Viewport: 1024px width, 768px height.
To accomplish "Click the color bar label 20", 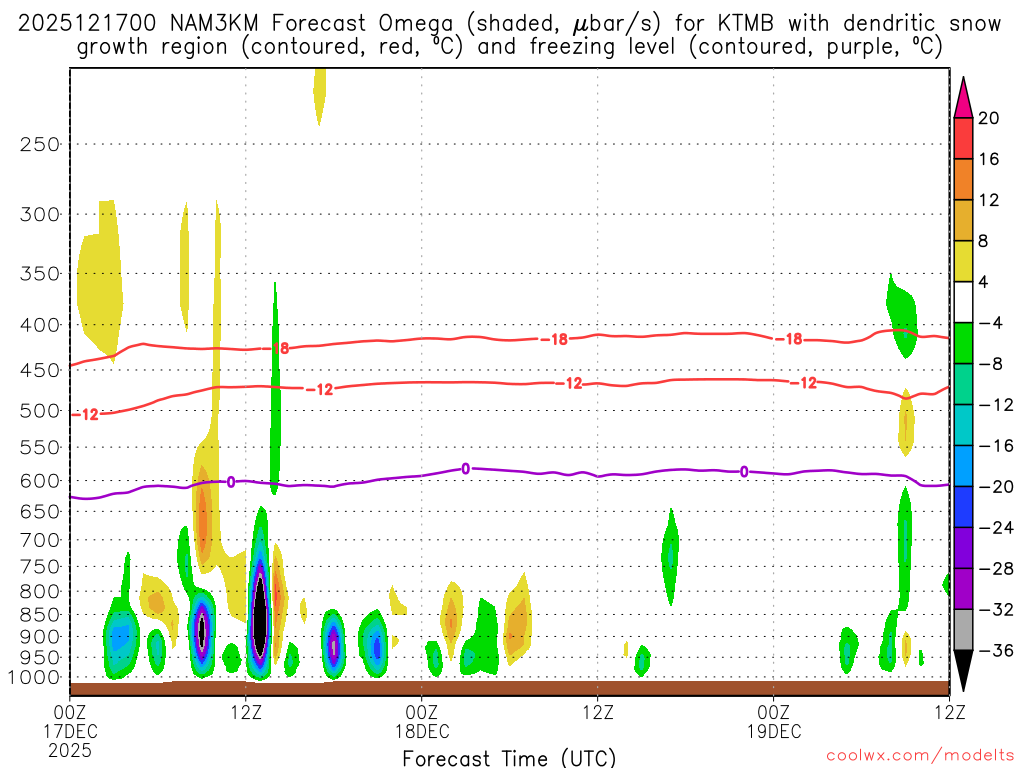I will tap(989, 118).
